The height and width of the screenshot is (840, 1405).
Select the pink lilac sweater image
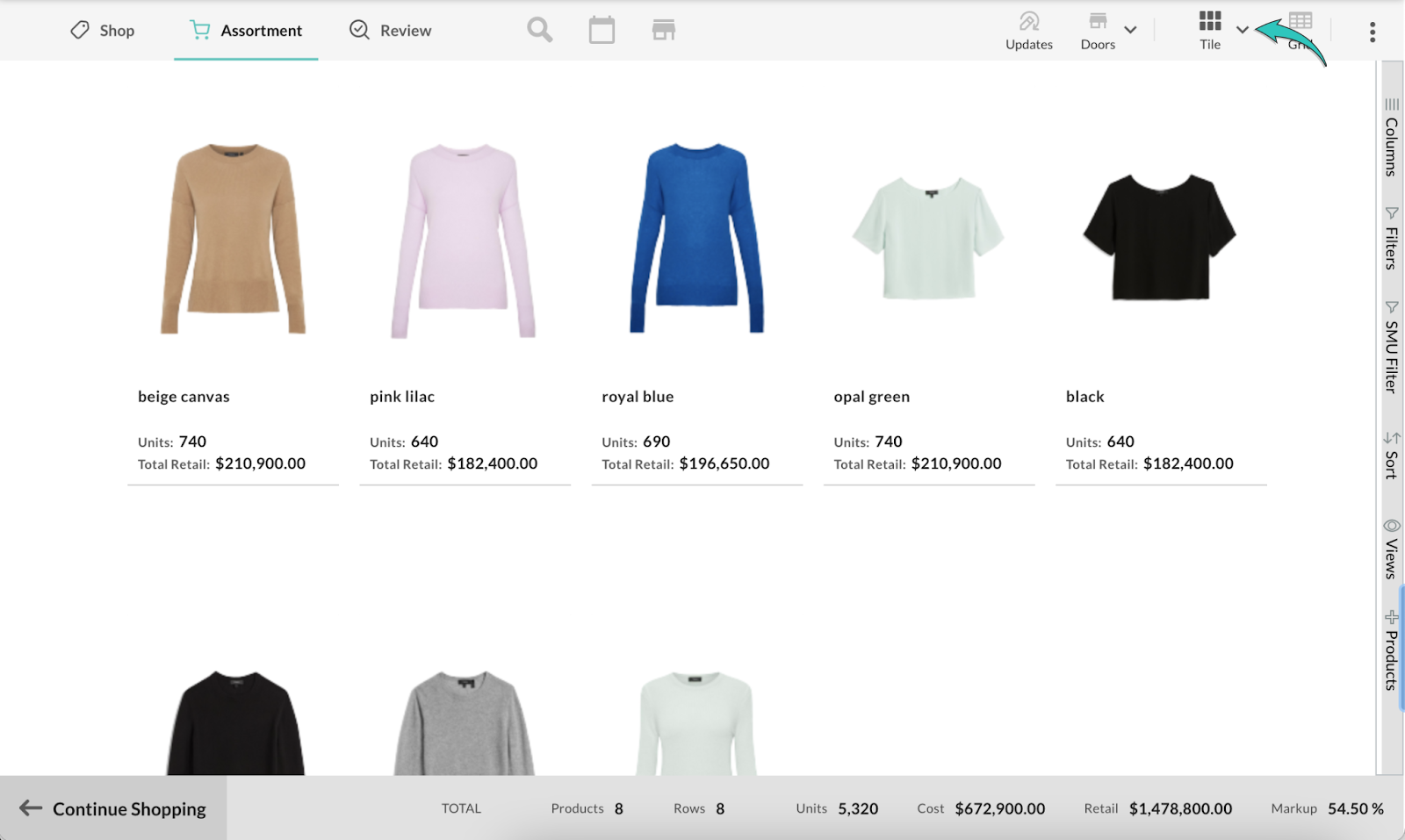(x=464, y=241)
